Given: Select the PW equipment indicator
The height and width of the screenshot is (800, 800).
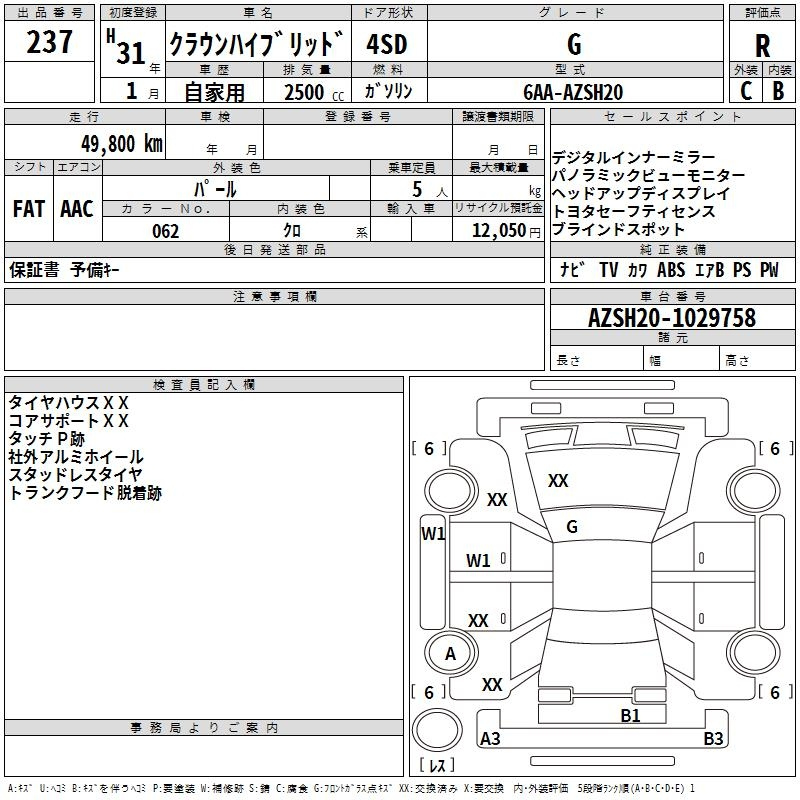Looking at the screenshot, I should [x=768, y=270].
